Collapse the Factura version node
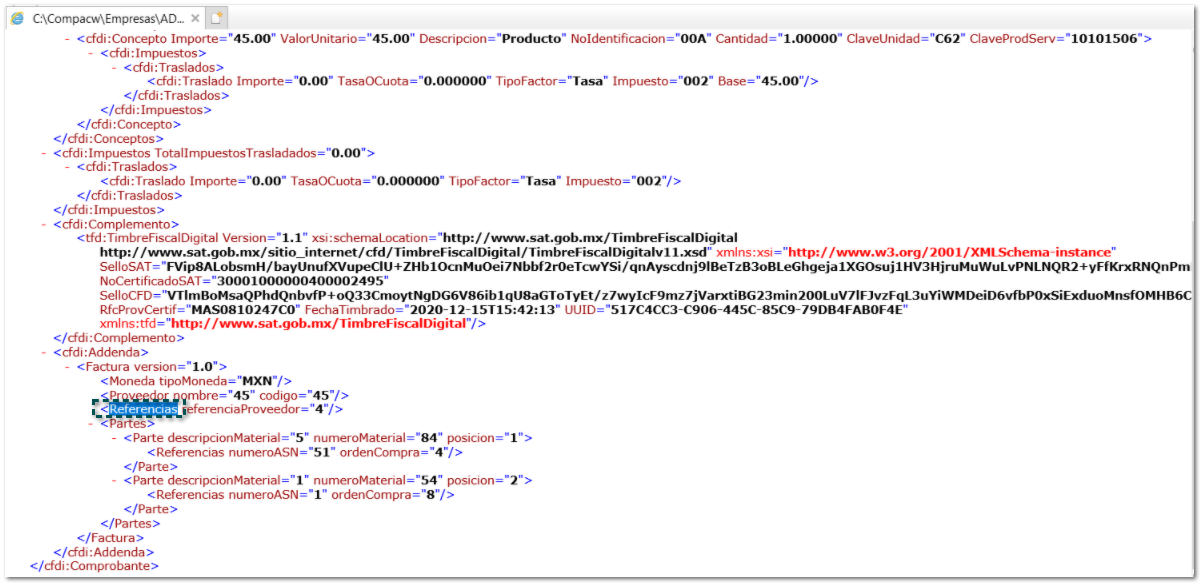The width and height of the screenshot is (1203, 586). tap(68, 367)
